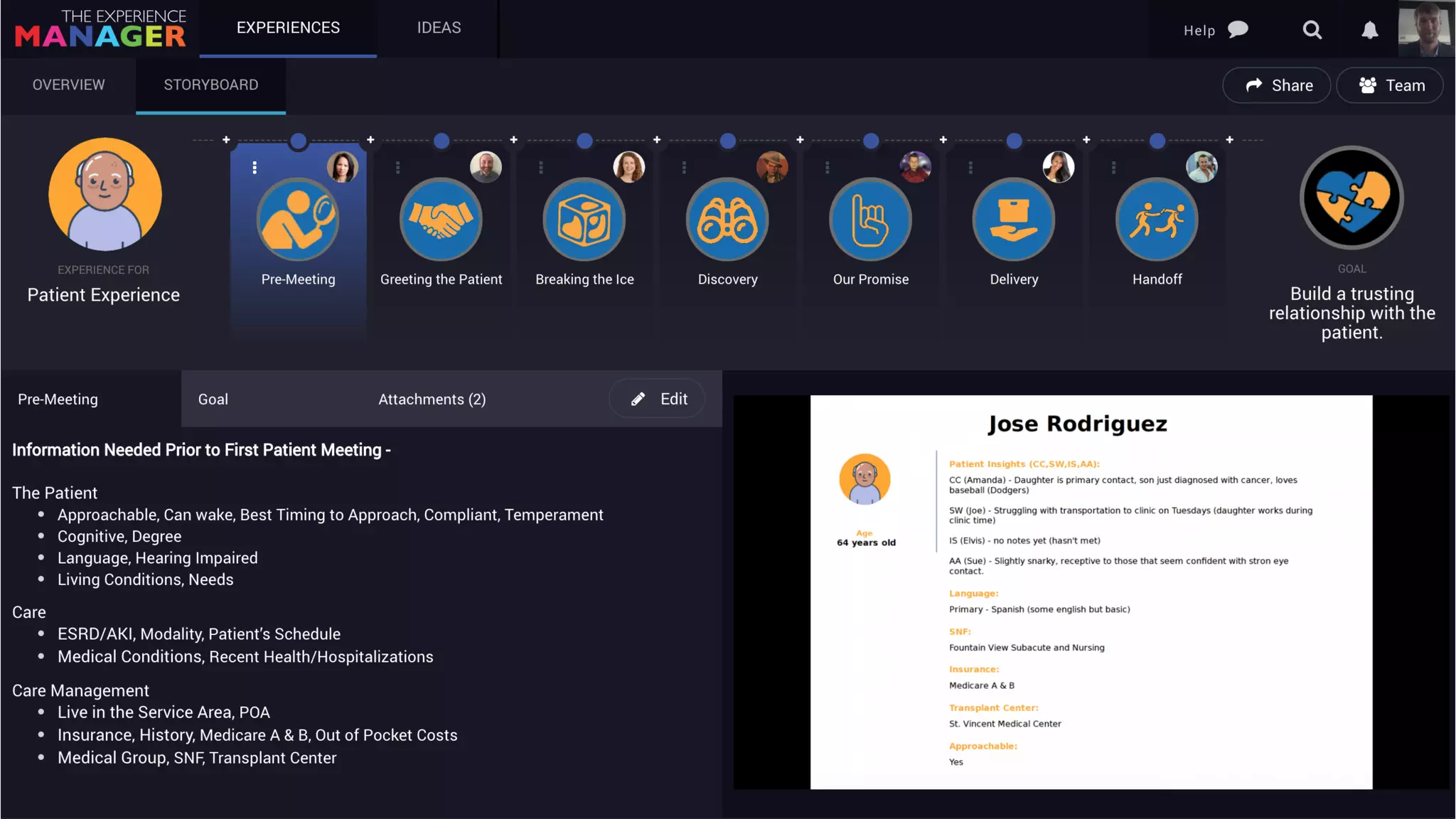Open the Discovery binoculars stage

point(727,220)
